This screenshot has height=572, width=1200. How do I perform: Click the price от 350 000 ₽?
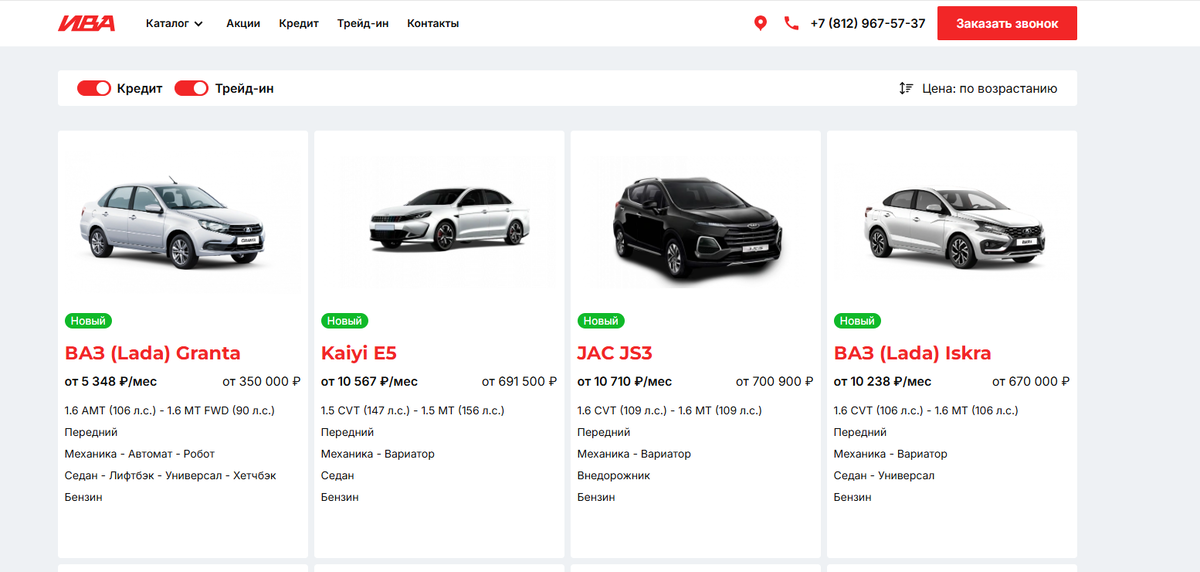click(x=262, y=382)
